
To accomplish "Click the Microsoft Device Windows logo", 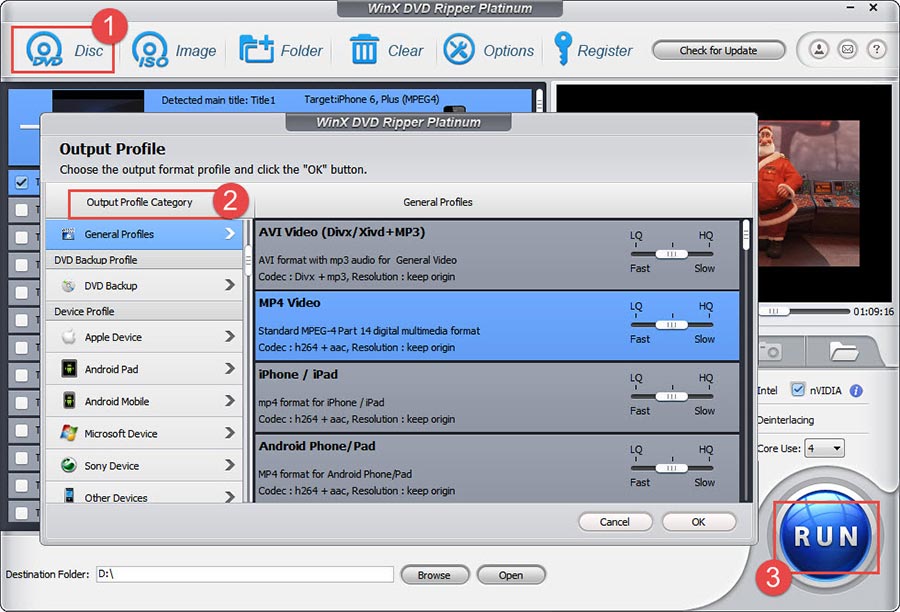I will 69,433.
